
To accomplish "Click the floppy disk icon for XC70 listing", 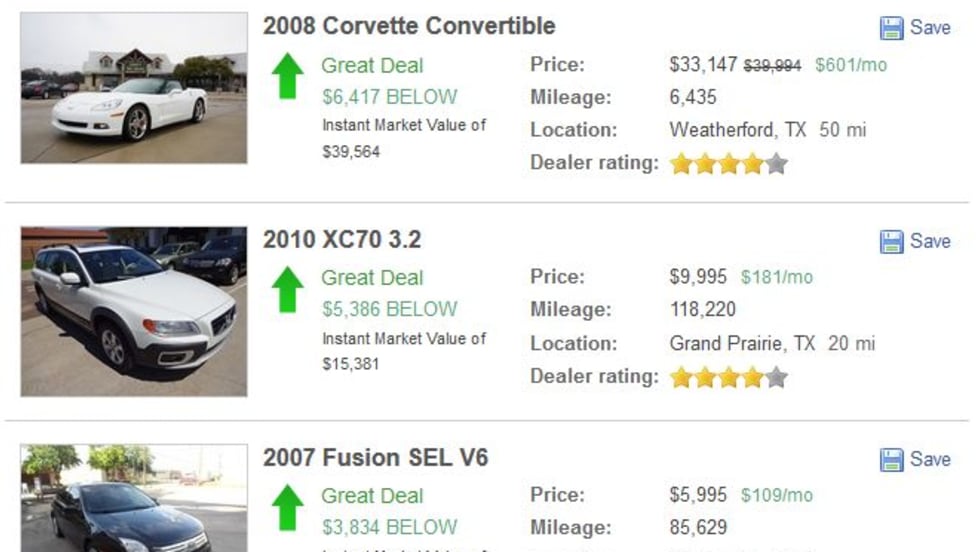I will (x=891, y=242).
